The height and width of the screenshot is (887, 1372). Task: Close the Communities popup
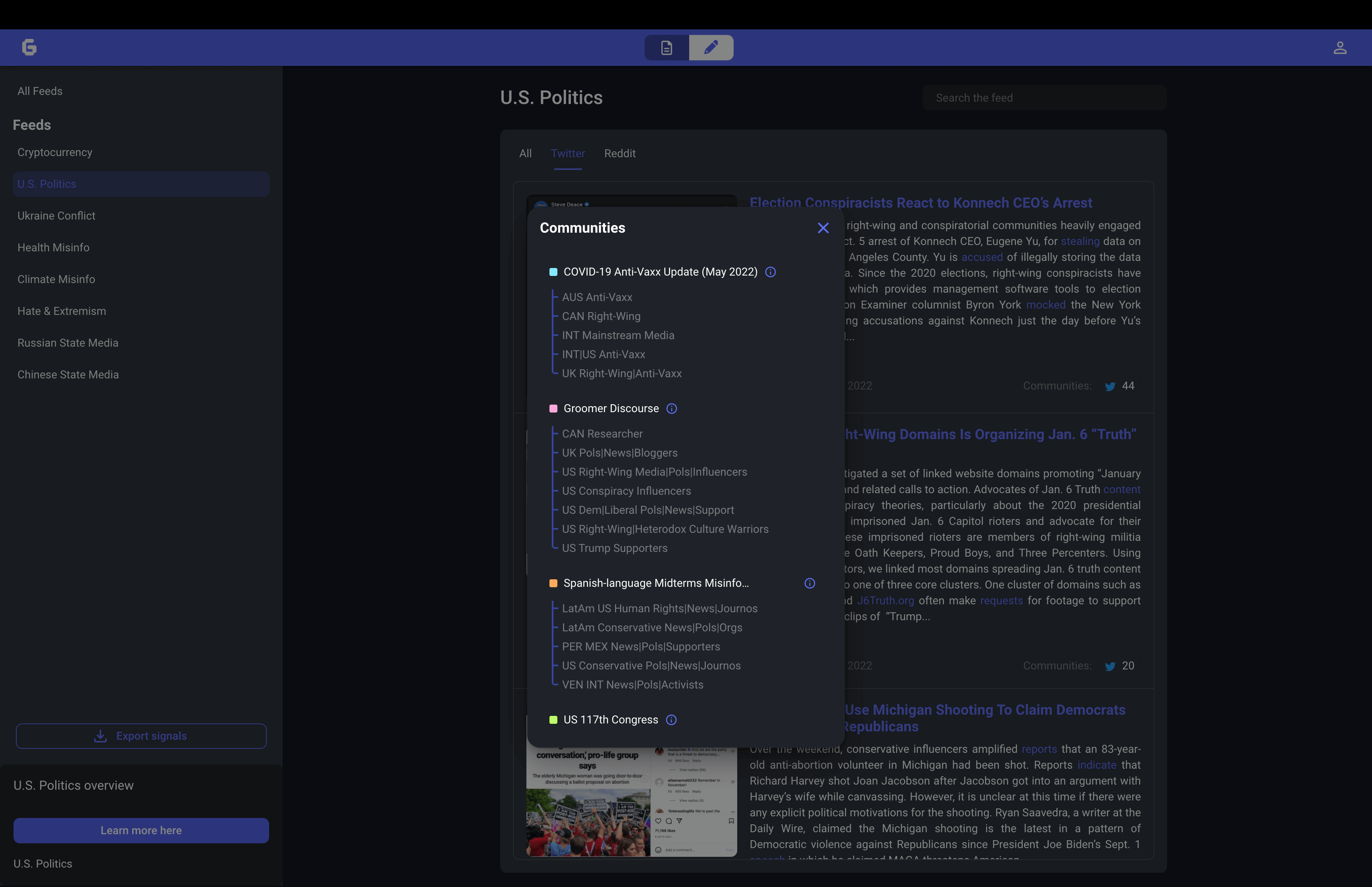click(x=823, y=228)
